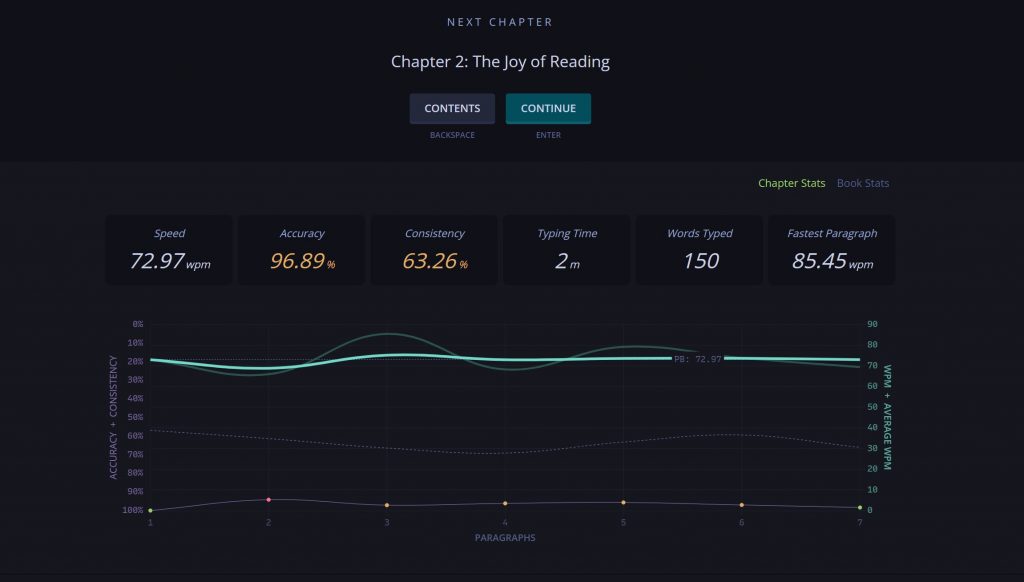The width and height of the screenshot is (1024, 582).
Task: Click the PARAGRAPHS axis label
Action: point(505,538)
